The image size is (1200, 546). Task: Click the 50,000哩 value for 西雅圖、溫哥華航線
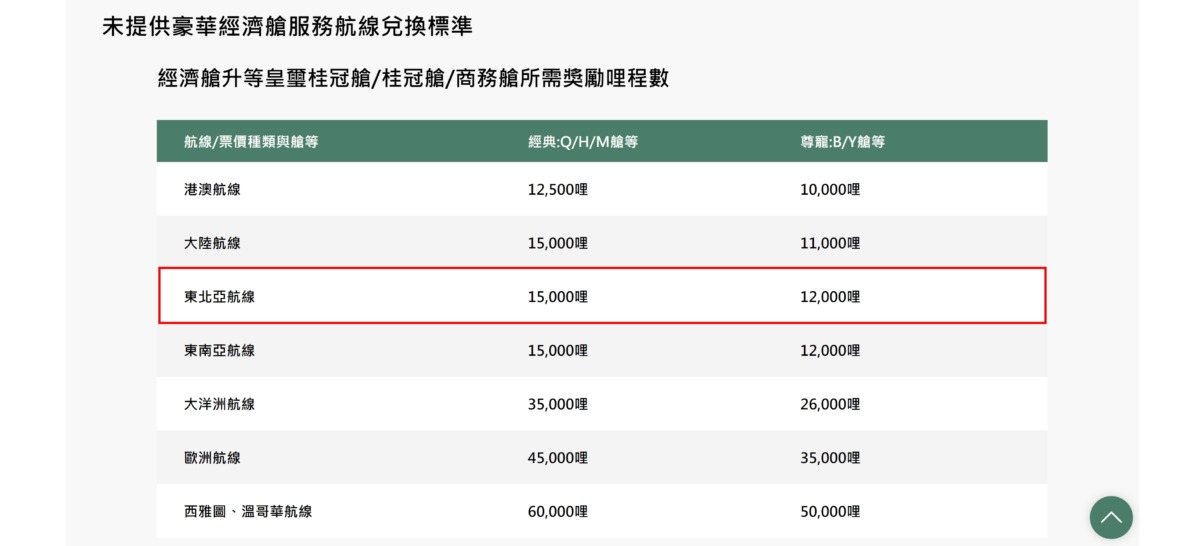point(829,512)
